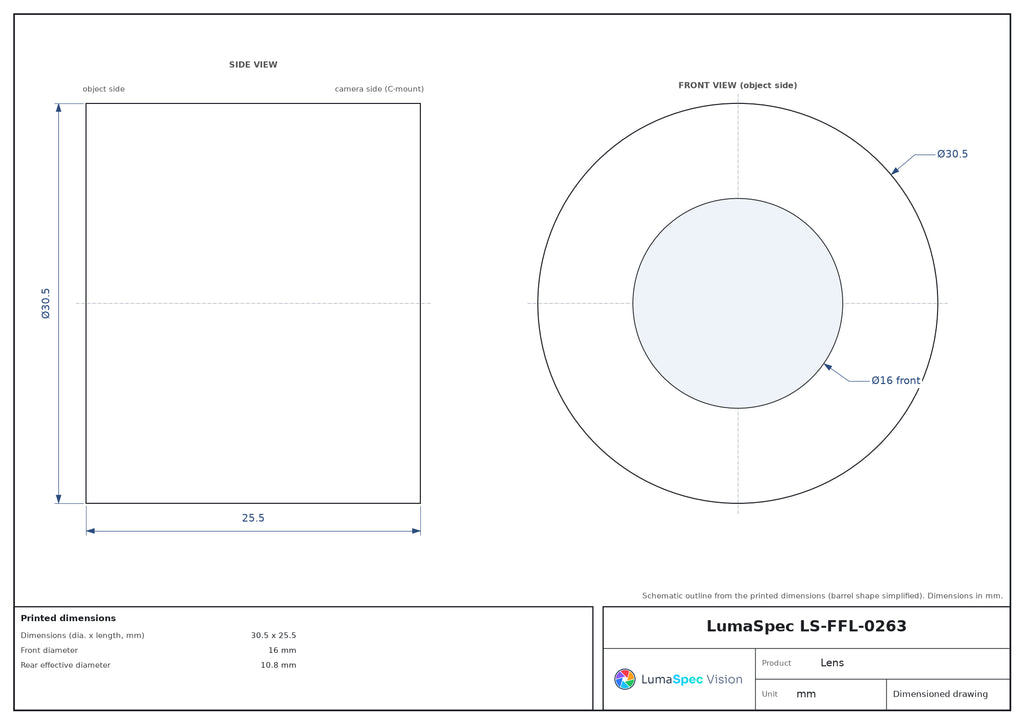Select the 'Lens' product value
Screen dimensions: 1024x724
(832, 663)
